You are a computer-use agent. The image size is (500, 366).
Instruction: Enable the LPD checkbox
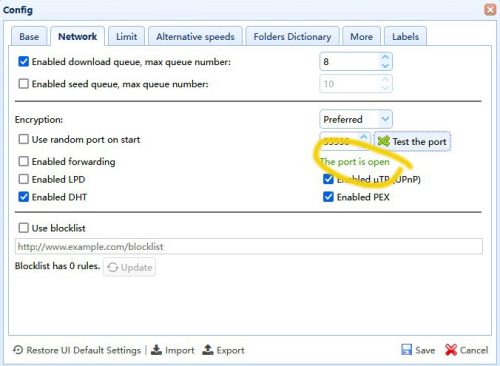(23, 179)
